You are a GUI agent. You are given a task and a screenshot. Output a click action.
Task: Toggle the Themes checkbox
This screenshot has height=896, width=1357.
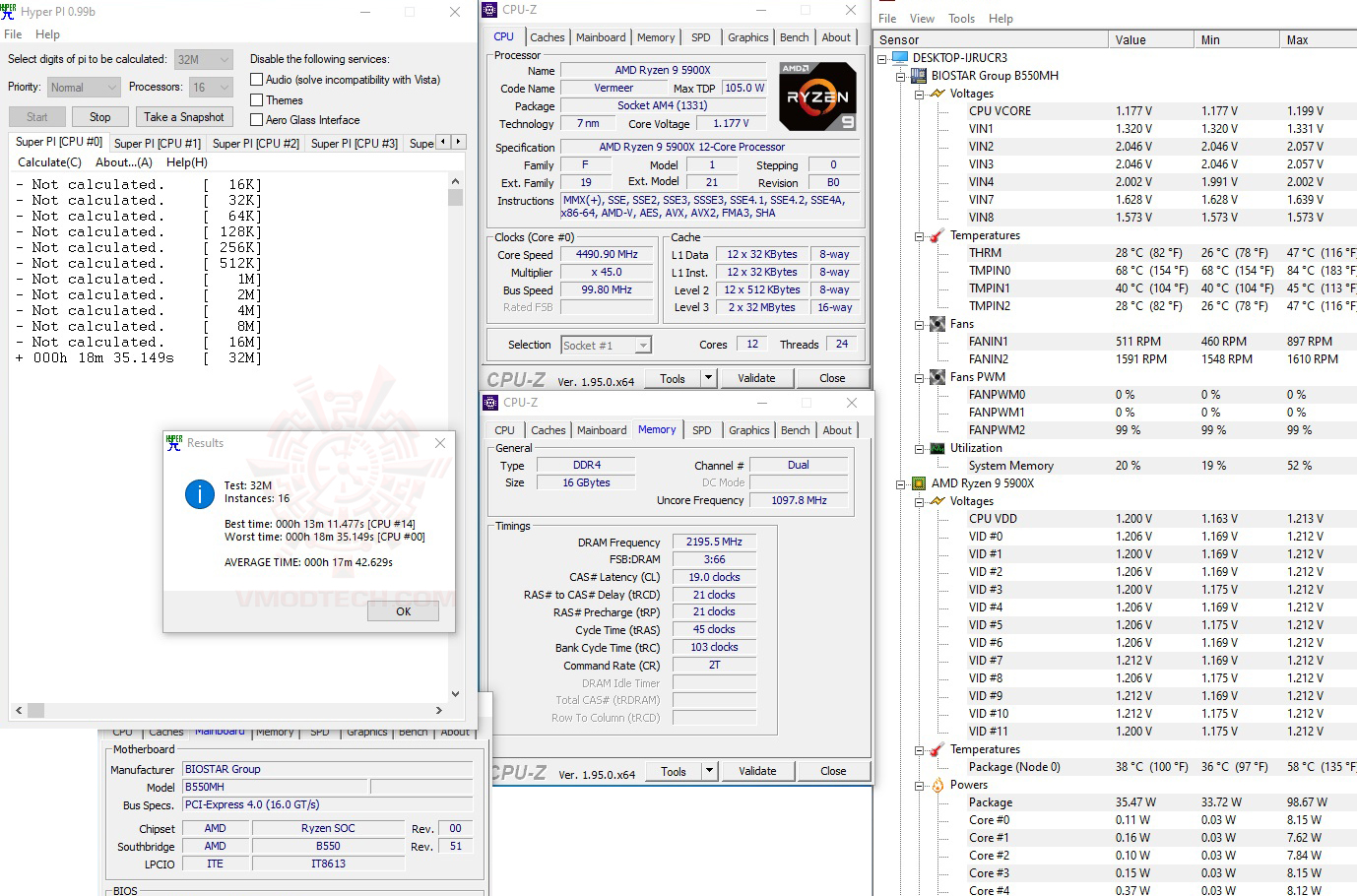[257, 100]
